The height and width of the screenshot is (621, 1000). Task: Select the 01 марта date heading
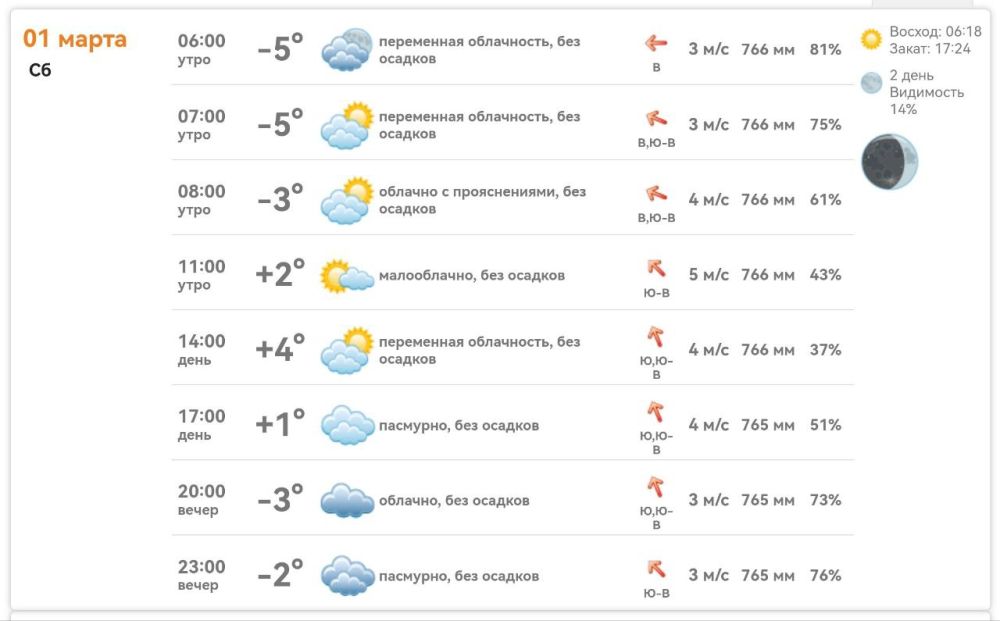click(75, 39)
